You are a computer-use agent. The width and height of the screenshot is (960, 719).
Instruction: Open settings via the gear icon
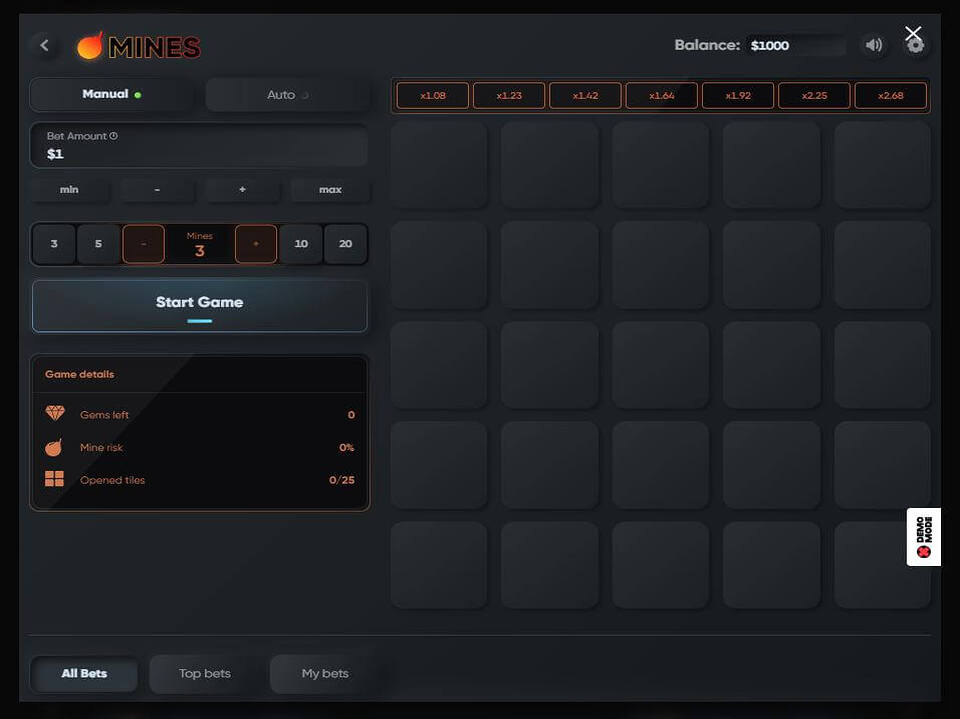click(x=915, y=46)
